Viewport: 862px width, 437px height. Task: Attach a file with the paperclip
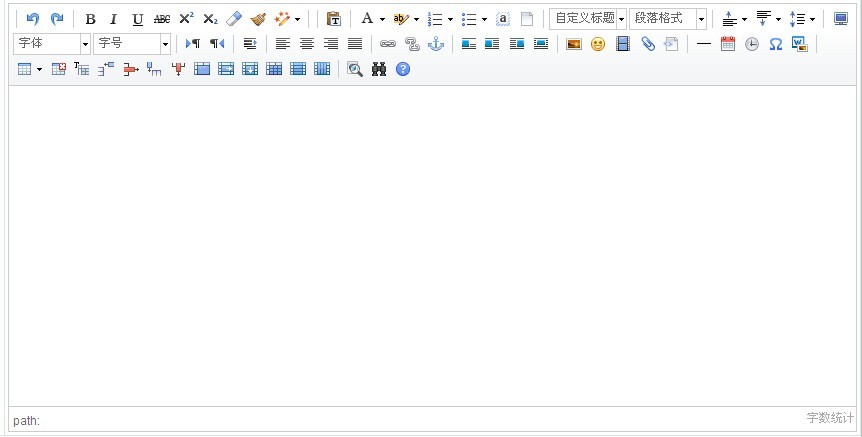(x=648, y=44)
